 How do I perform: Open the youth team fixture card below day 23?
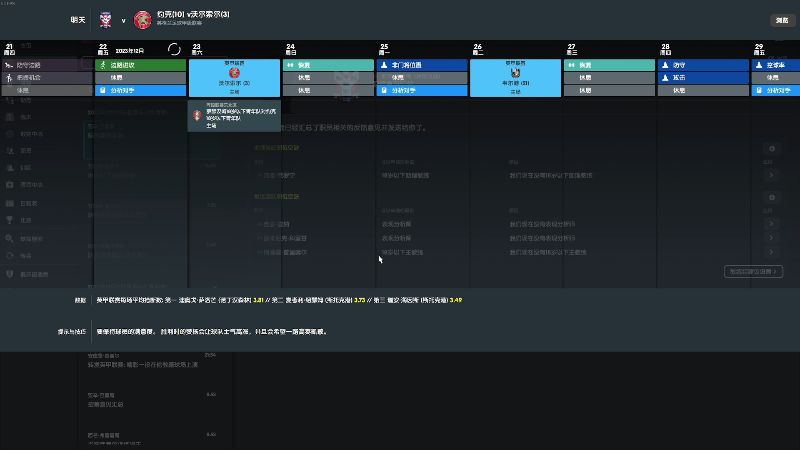234,115
